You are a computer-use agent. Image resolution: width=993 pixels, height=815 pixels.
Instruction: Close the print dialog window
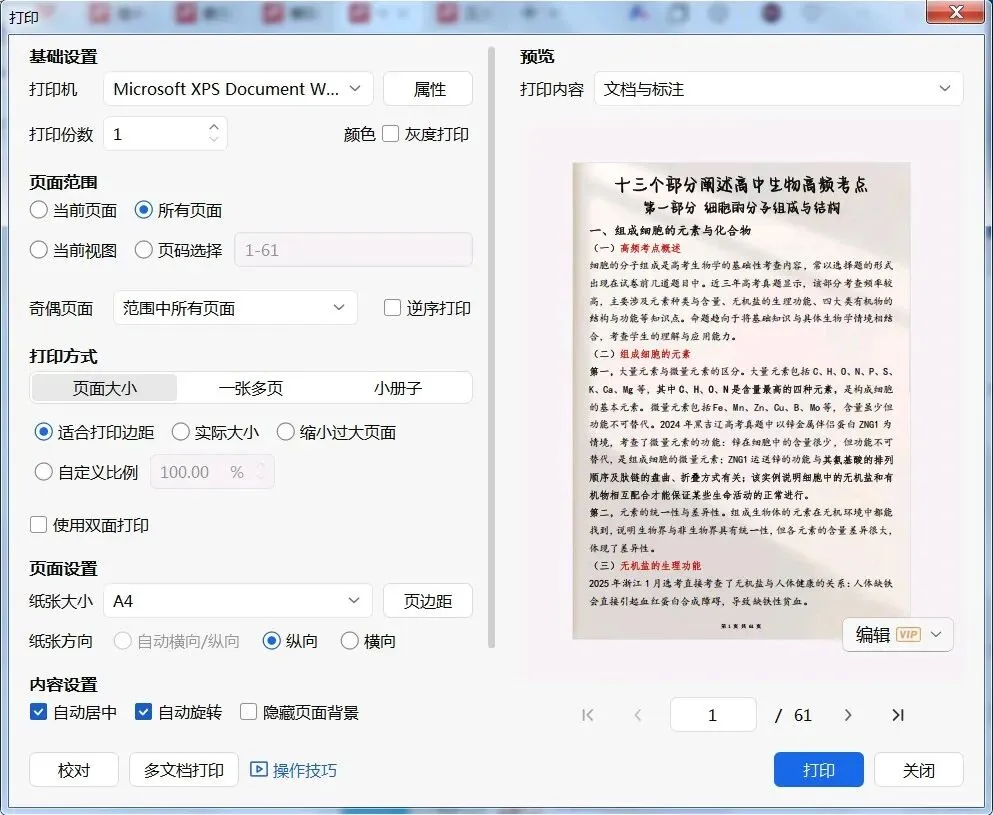[x=957, y=11]
